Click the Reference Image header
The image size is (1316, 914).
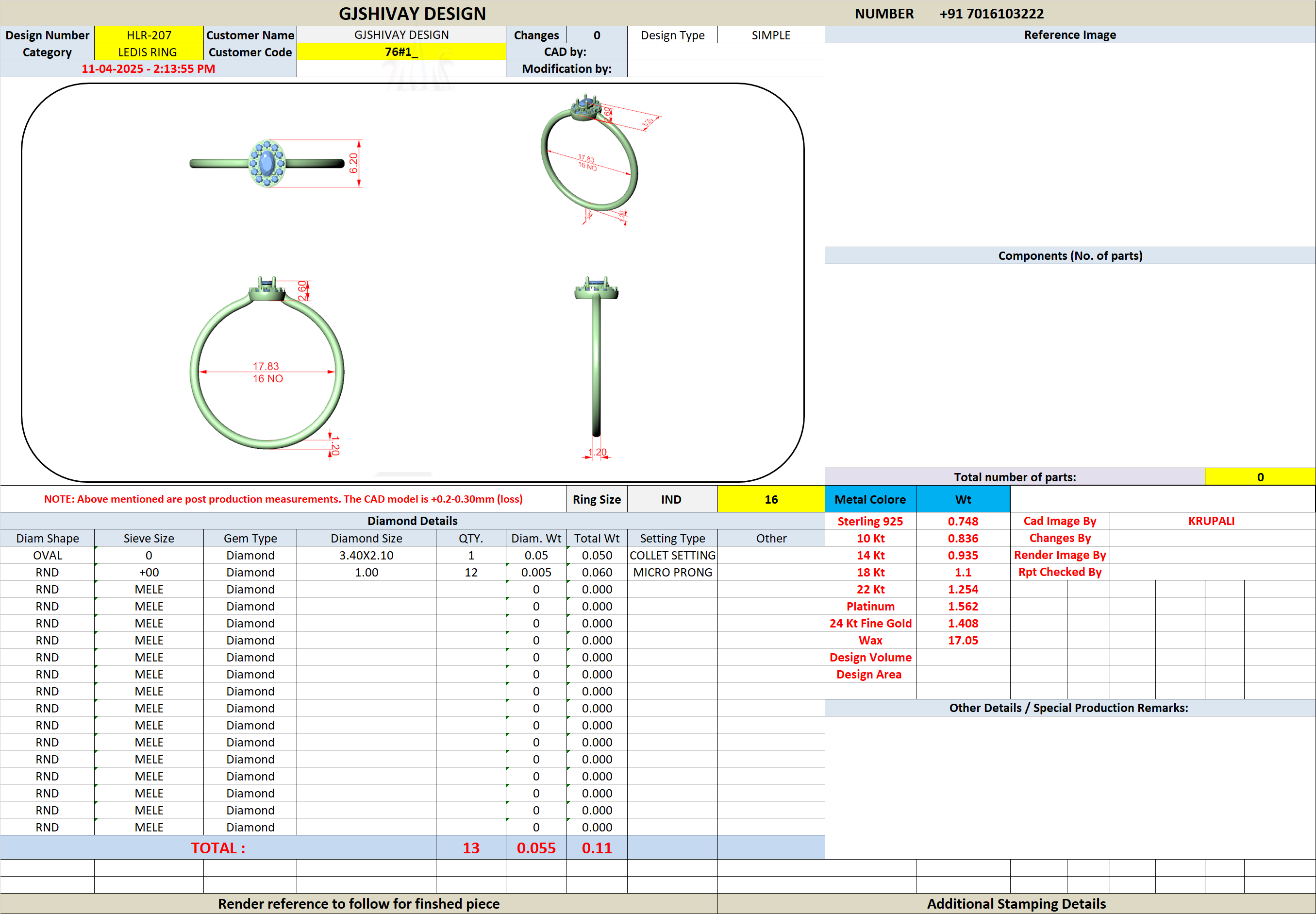tap(1070, 35)
